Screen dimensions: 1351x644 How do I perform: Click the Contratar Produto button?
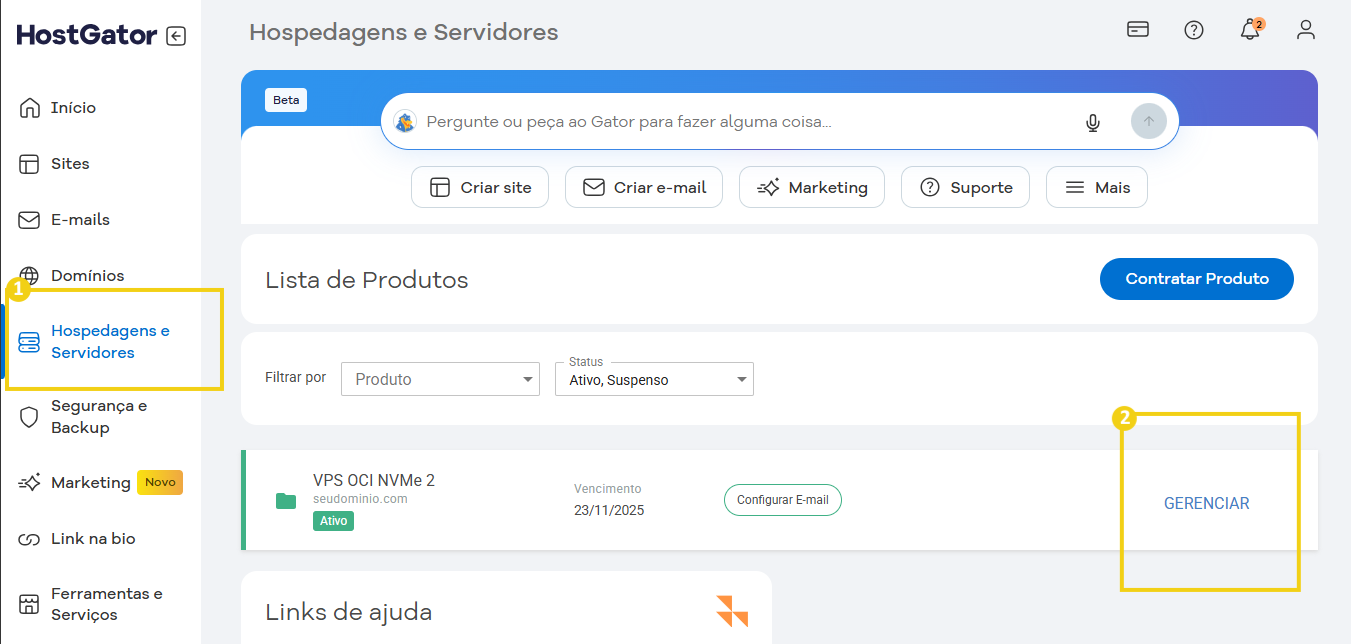click(x=1196, y=279)
